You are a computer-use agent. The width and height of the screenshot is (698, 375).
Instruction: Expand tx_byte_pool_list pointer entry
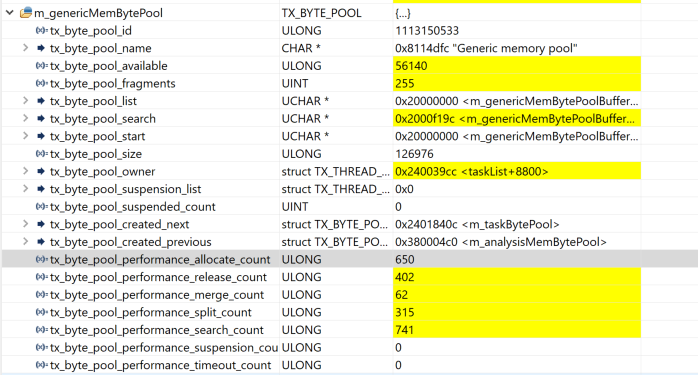pyautogui.click(x=26, y=101)
